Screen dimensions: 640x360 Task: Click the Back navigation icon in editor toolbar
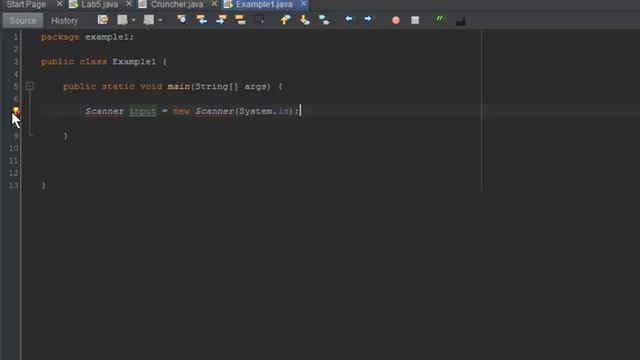(122, 20)
